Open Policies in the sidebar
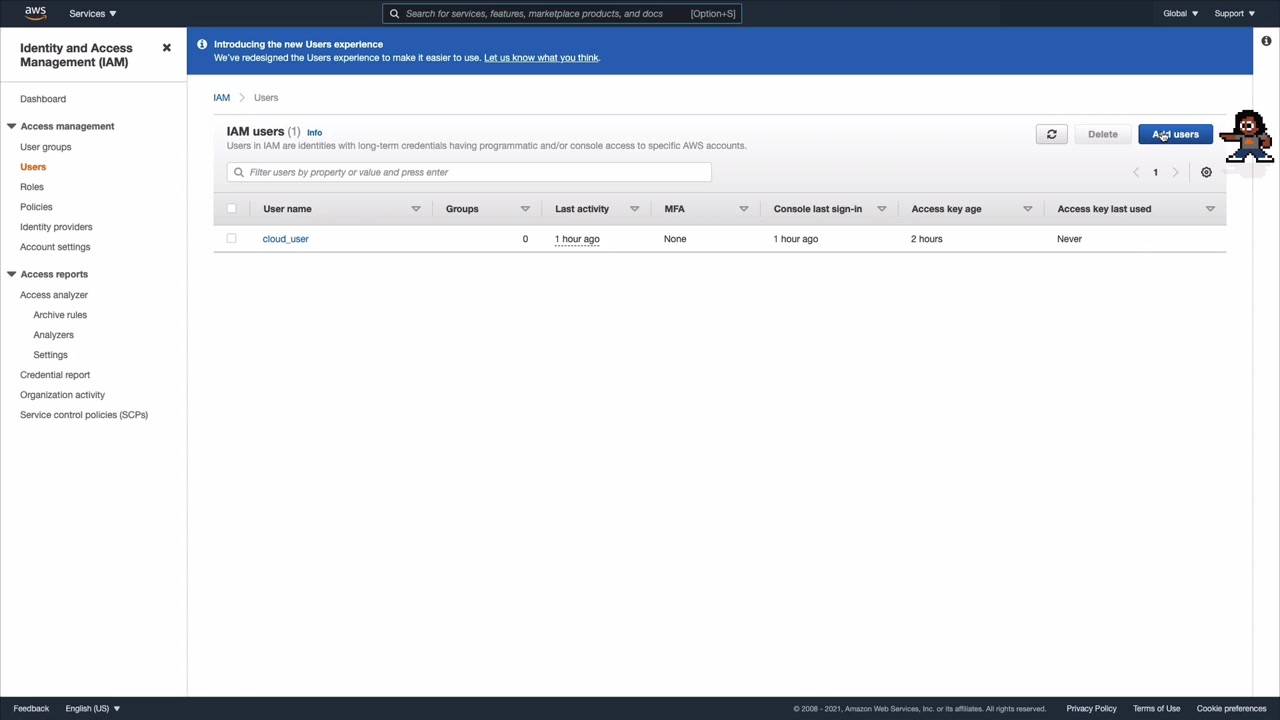This screenshot has height=720, width=1280. tap(36, 207)
